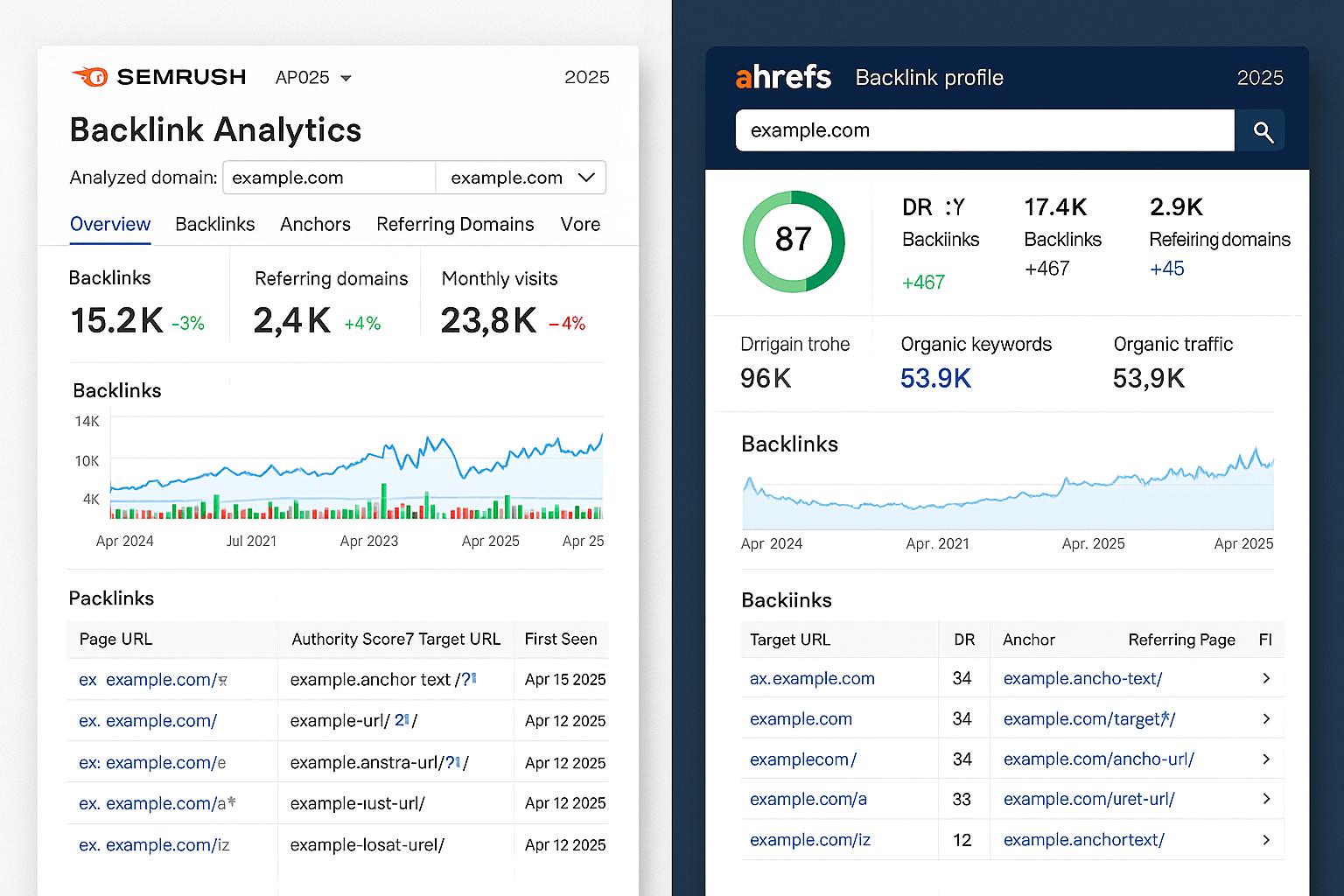Open the ex: example.com/e link
This screenshot has width=1344, height=896.
(152, 762)
